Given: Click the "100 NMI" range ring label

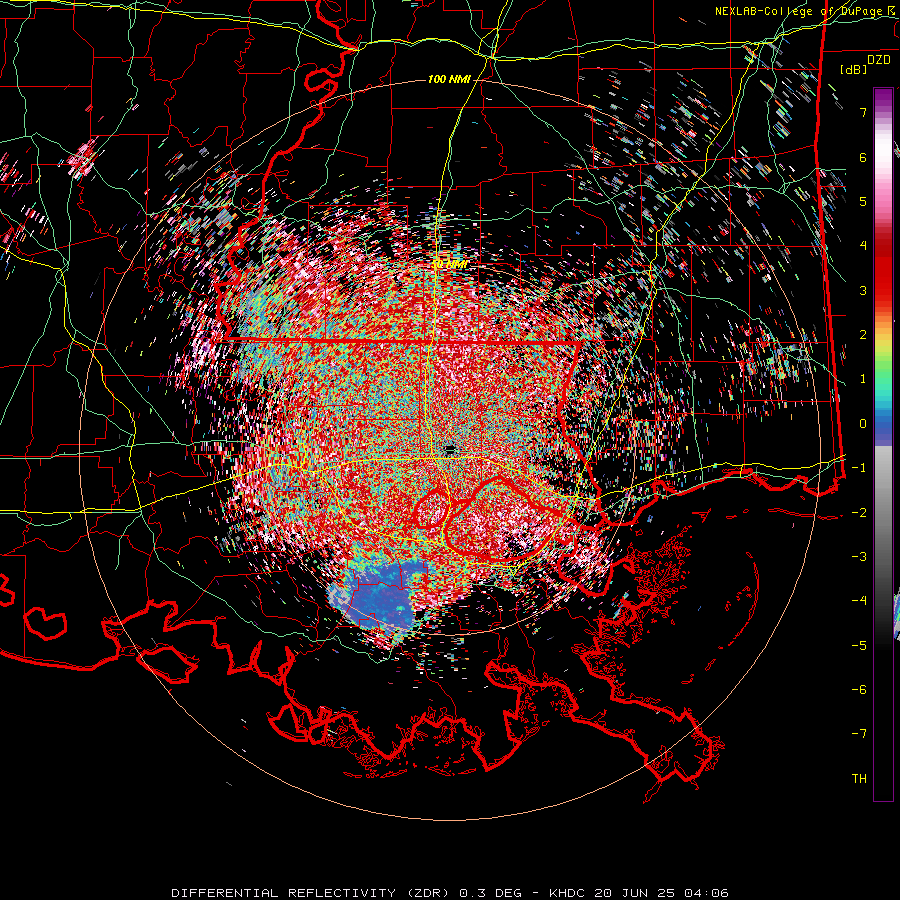Looking at the screenshot, I should [x=449, y=79].
